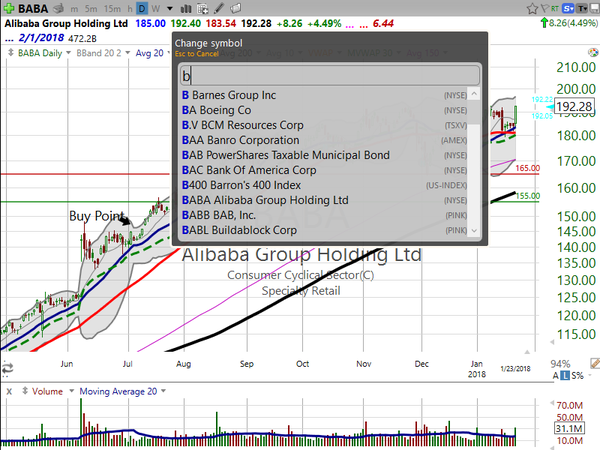
Task: Click the green plus add-symbol icon
Action: 8,8
